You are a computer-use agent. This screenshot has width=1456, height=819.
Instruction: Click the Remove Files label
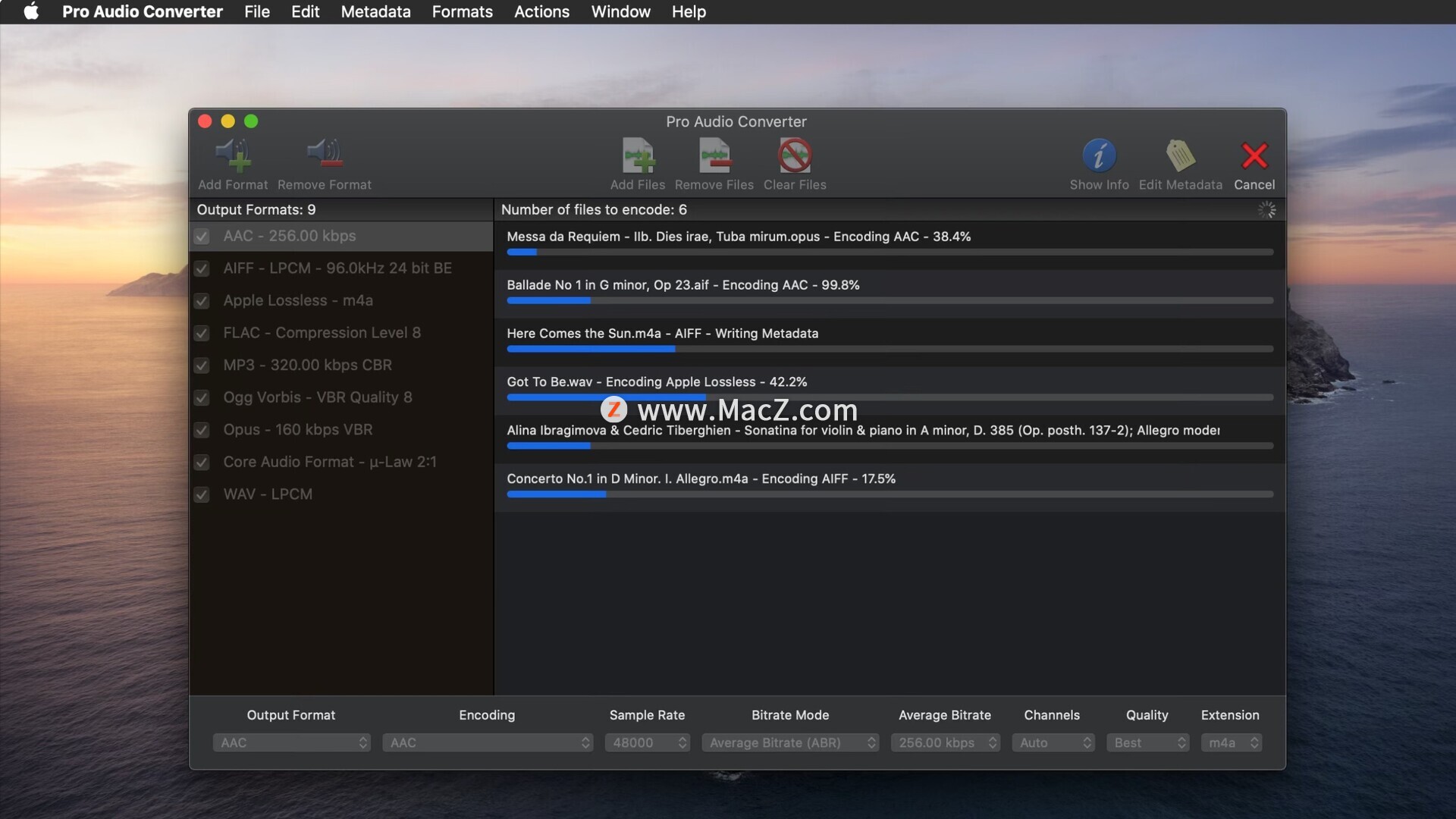click(x=714, y=184)
